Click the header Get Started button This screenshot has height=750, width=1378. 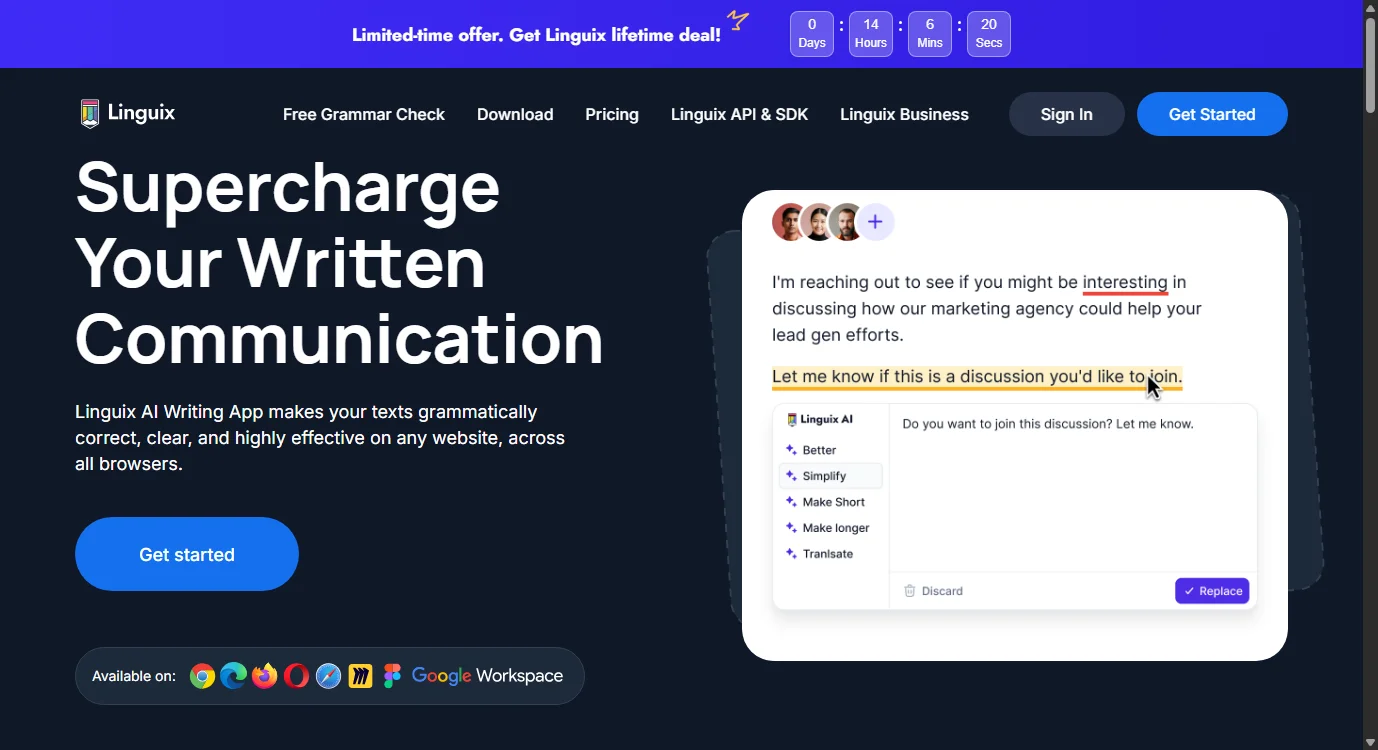click(1212, 114)
